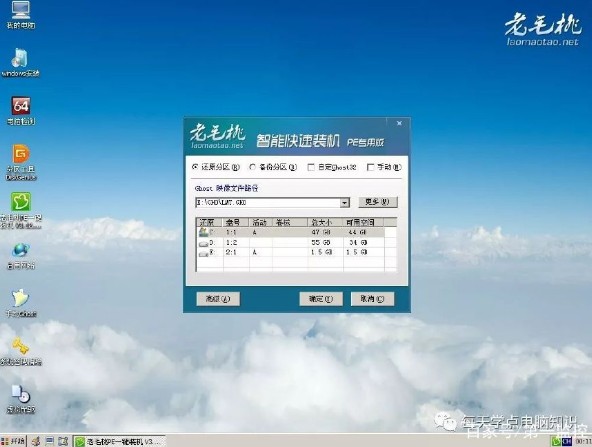The image size is (592, 447).
Task: Open the green 老毛桃 one-key install icon
Action: pos(21,210)
